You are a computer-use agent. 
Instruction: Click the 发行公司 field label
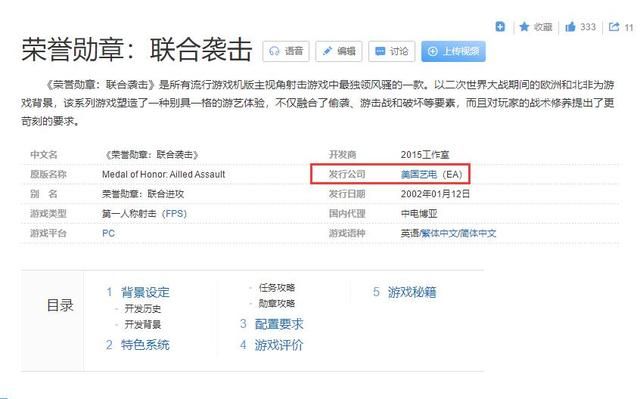(x=347, y=175)
